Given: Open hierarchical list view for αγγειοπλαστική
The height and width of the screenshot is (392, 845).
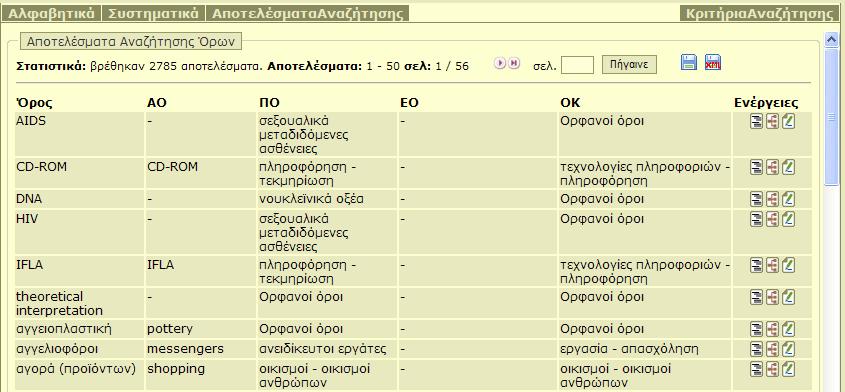Looking at the screenshot, I should pos(757,329).
